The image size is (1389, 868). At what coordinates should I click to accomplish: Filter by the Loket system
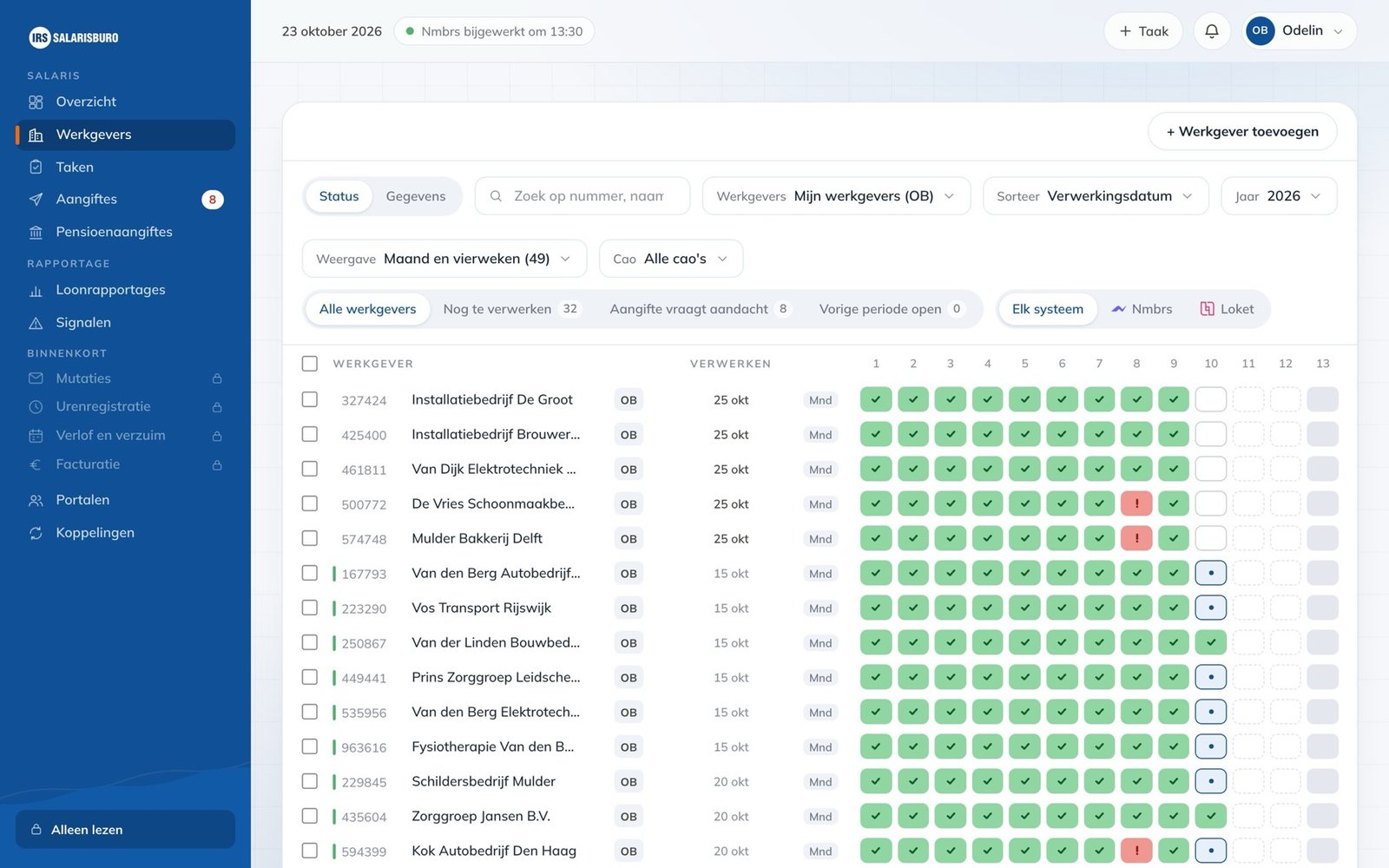coord(1227,309)
